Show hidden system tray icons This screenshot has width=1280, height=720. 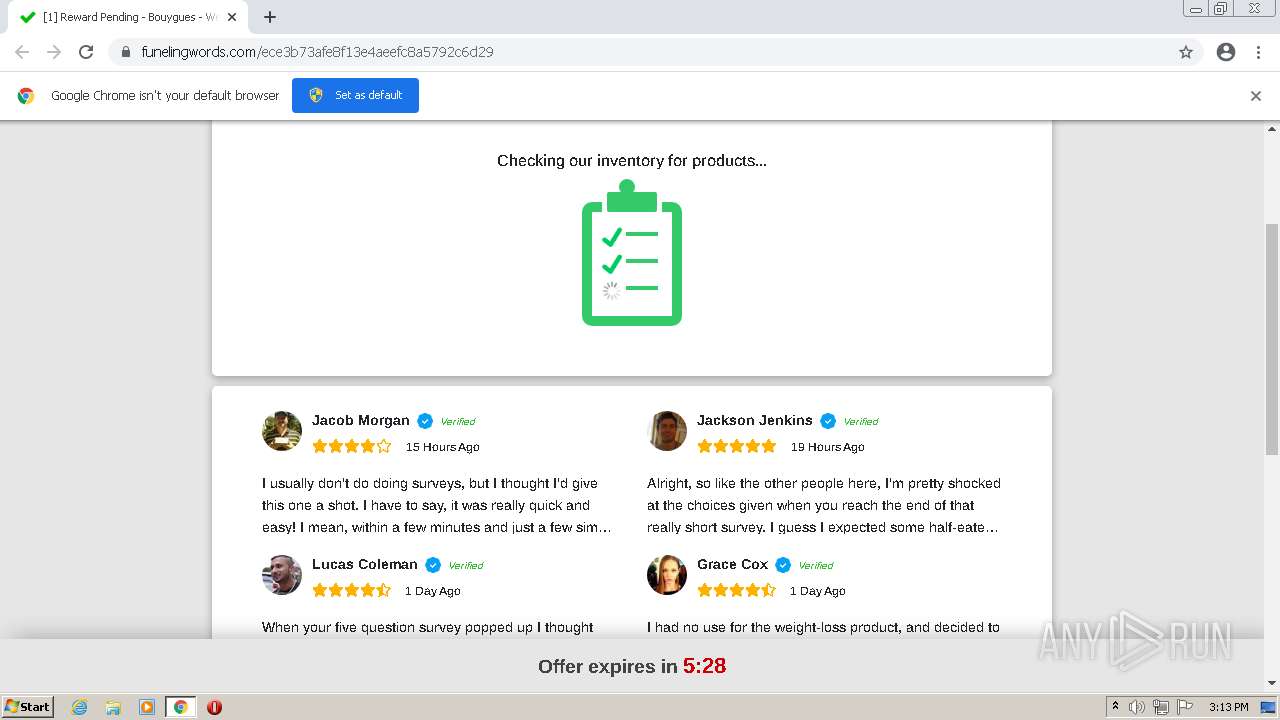(x=1115, y=707)
